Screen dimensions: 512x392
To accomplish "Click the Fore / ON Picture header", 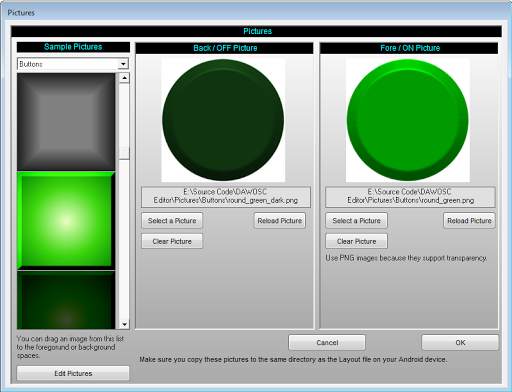I will (410, 48).
